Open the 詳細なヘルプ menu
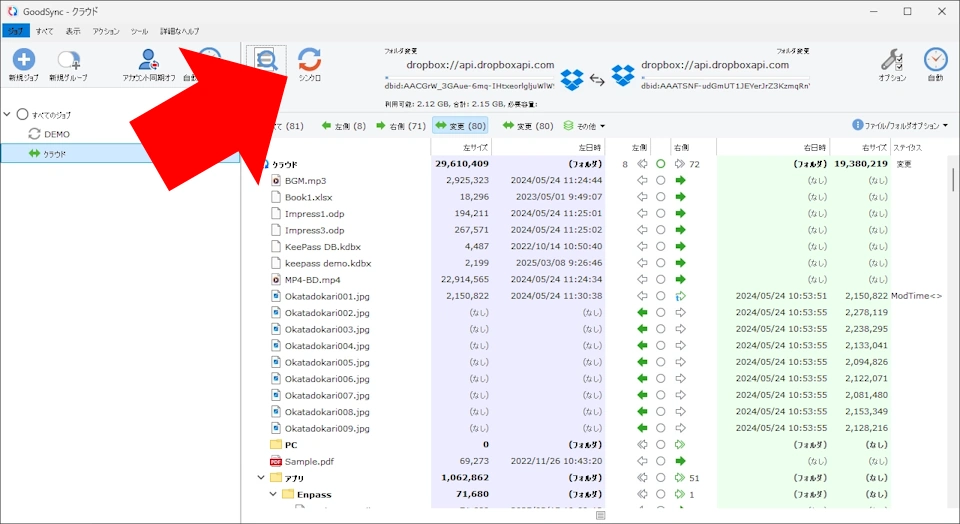This screenshot has height=524, width=960. (179, 31)
